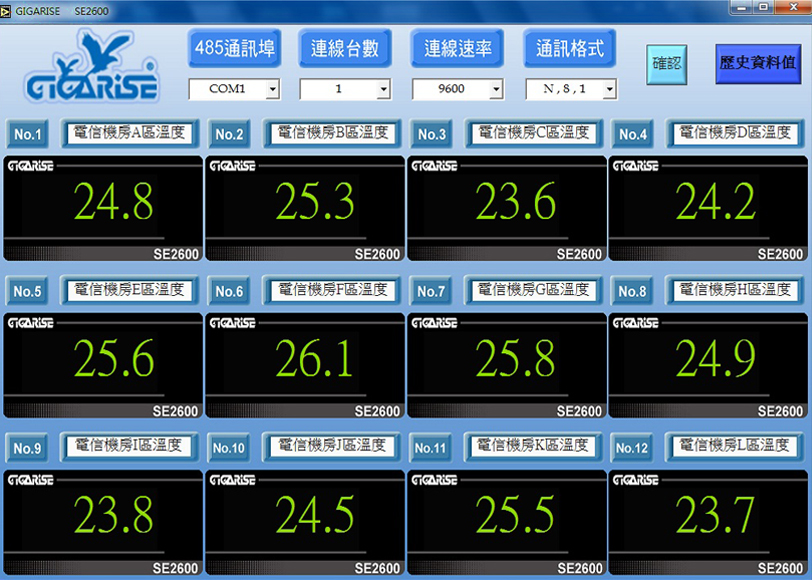This screenshot has height=580, width=812.
Task: Click the 23.6 temperature reading
Action: [x=516, y=201]
